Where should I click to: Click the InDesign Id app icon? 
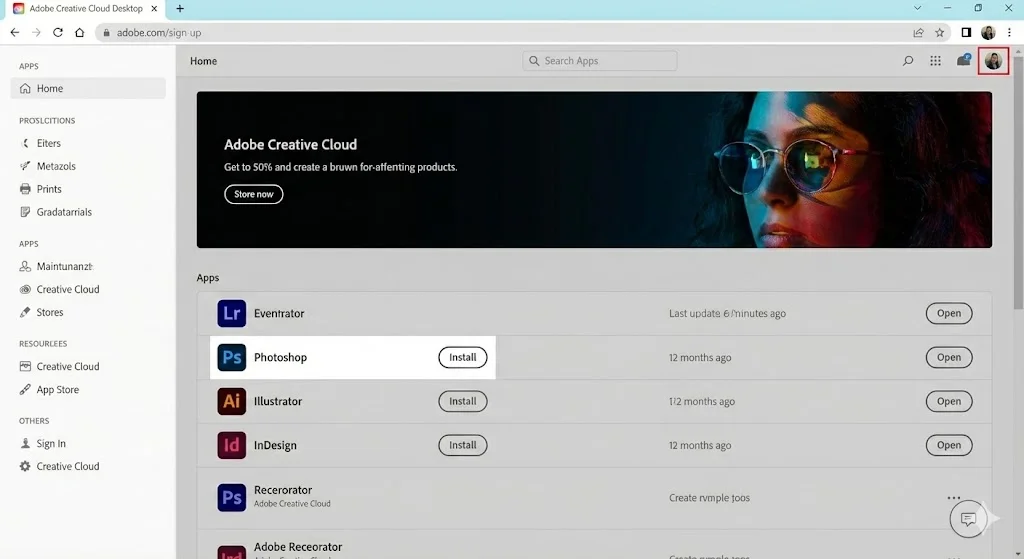click(231, 446)
